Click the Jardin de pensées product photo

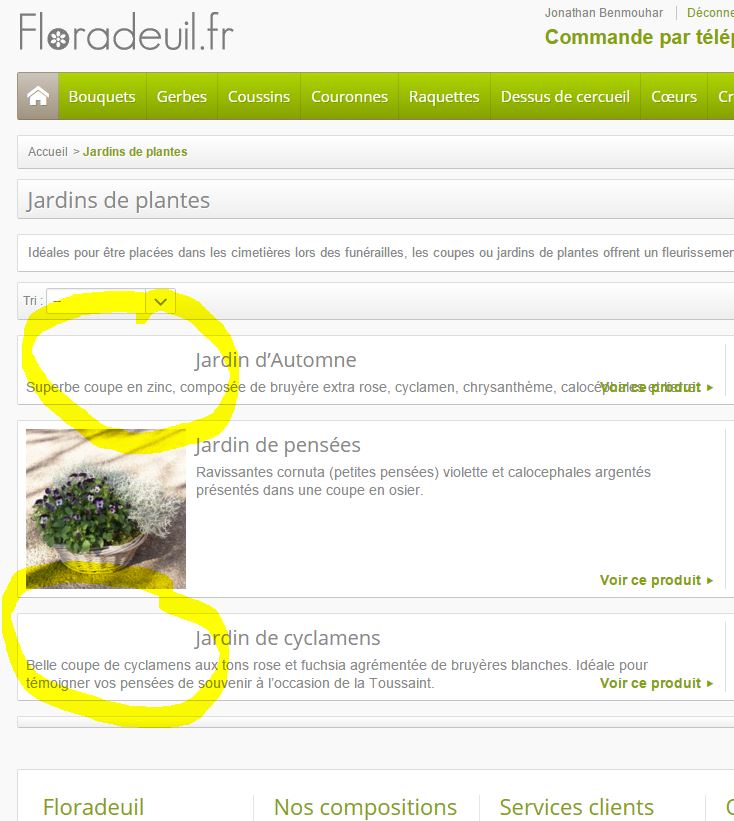pyautogui.click(x=106, y=509)
